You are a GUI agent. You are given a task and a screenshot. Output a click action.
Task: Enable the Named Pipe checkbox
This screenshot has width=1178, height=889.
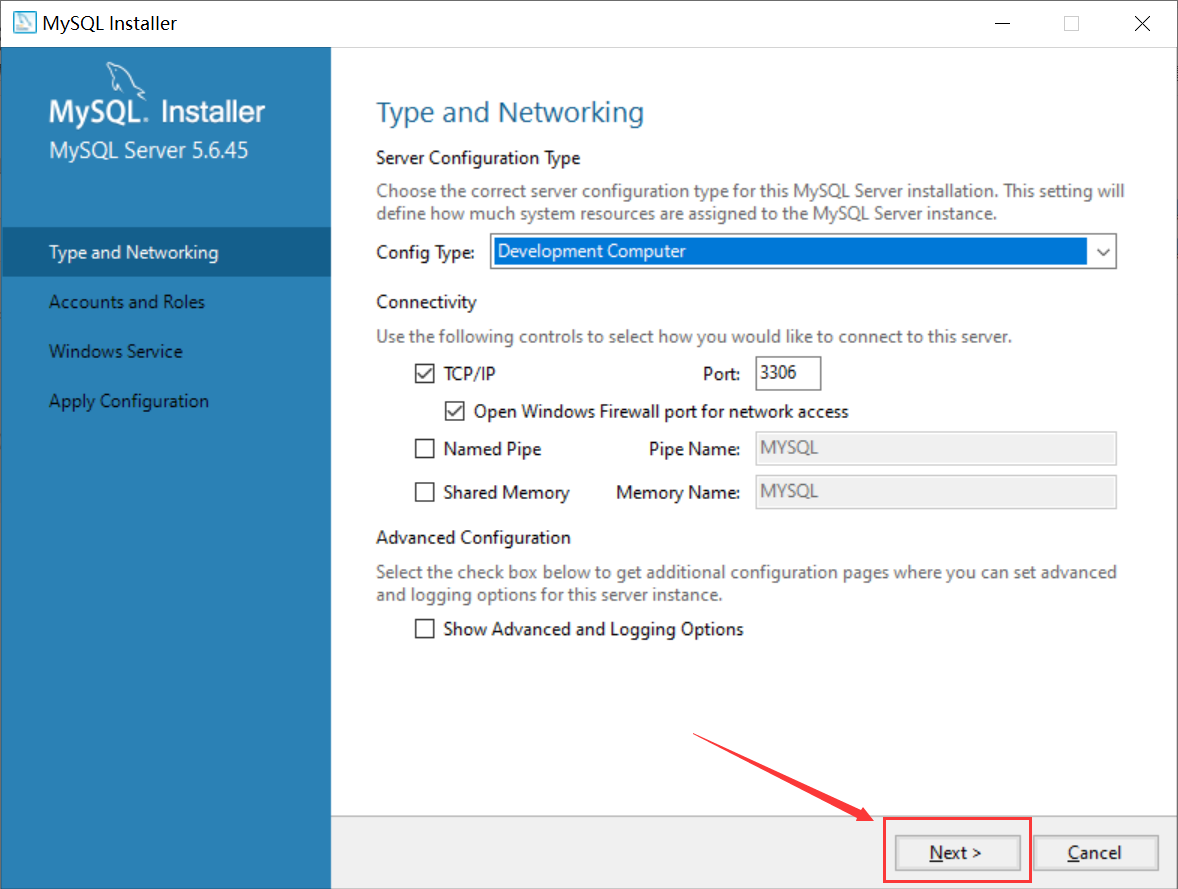pyautogui.click(x=424, y=449)
